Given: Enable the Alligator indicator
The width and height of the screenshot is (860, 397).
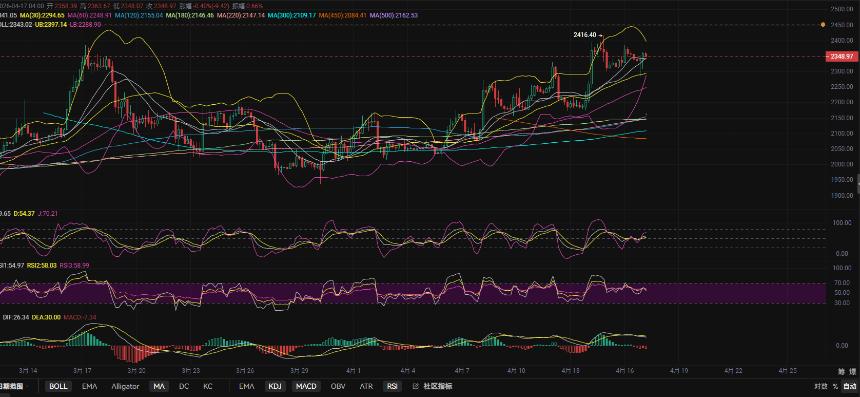Looking at the screenshot, I should [x=125, y=386].
